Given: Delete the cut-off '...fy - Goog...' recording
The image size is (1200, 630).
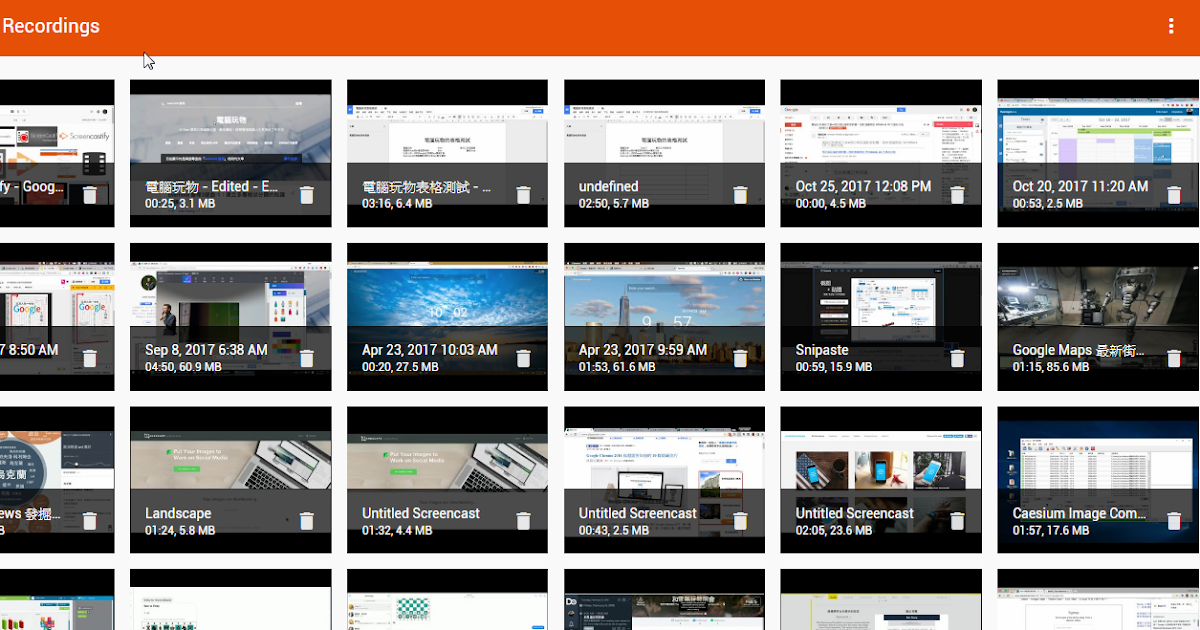Looking at the screenshot, I should [x=90, y=194].
